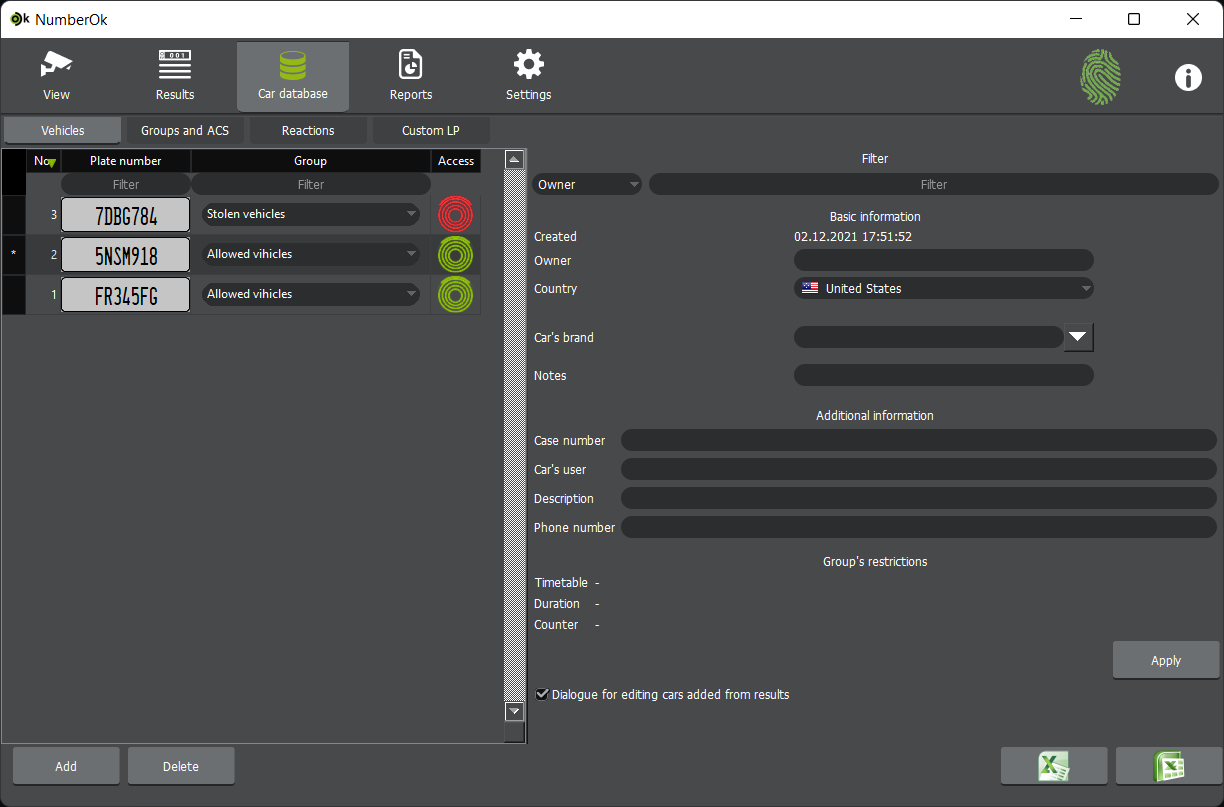1224x807 pixels.
Task: Click the Notes input field
Action: pyautogui.click(x=944, y=375)
